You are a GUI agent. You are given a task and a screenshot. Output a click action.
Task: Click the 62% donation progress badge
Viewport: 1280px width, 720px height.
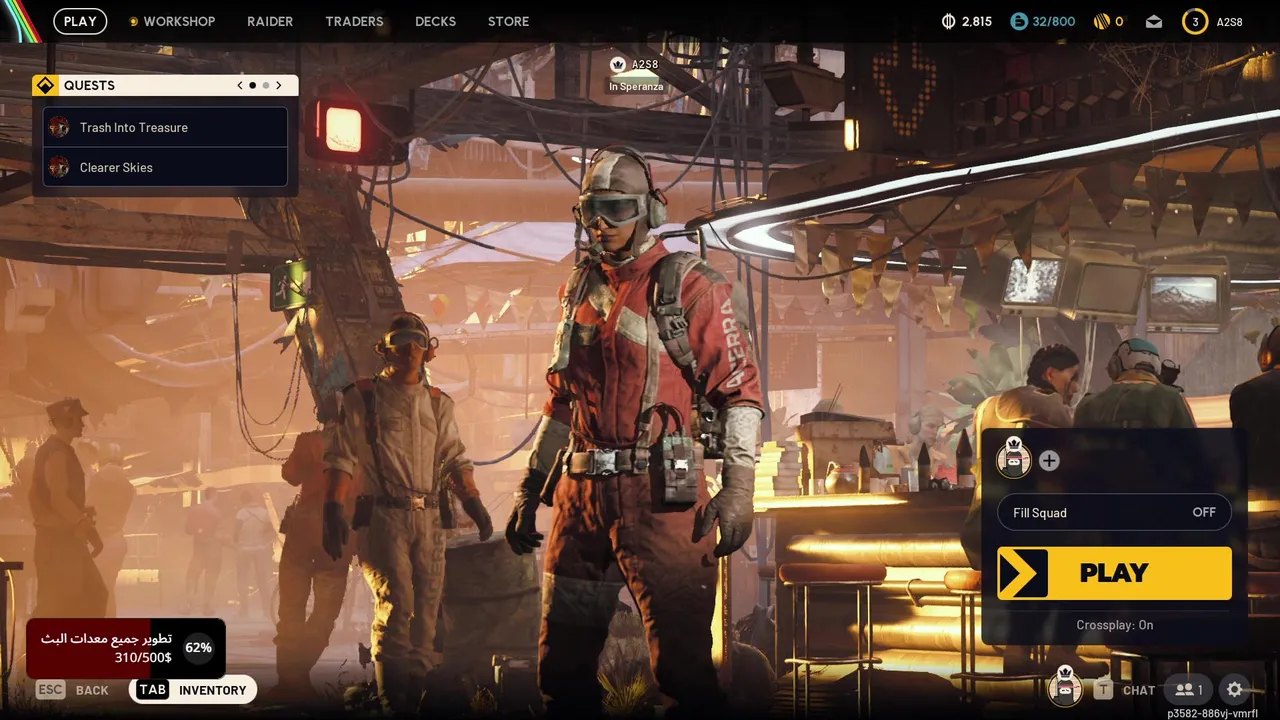tap(198, 648)
